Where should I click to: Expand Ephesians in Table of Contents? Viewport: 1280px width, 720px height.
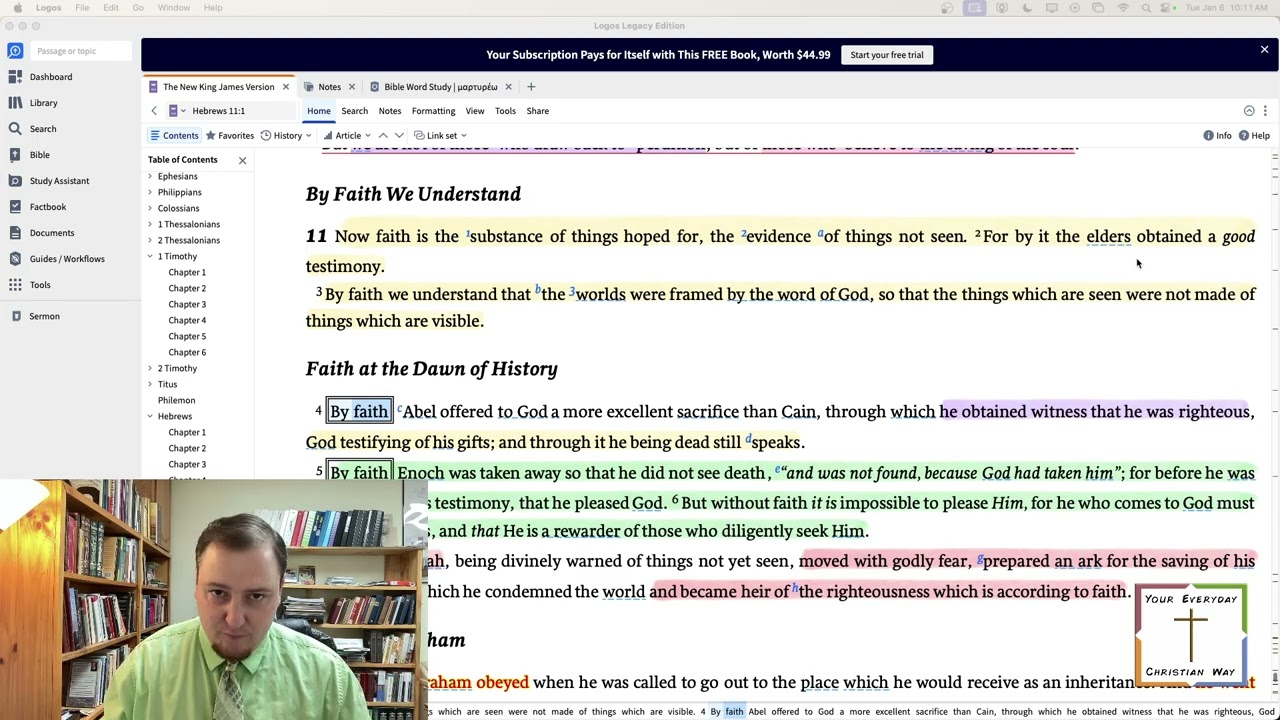tap(150, 176)
